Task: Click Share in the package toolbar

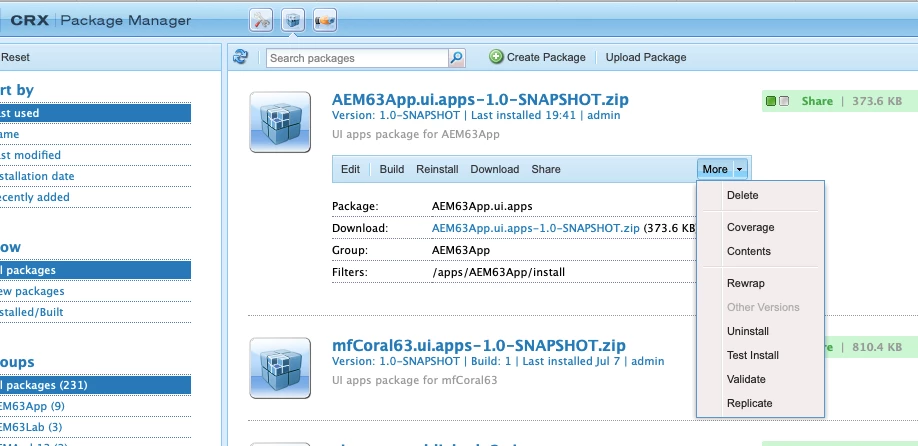Action: 546,169
